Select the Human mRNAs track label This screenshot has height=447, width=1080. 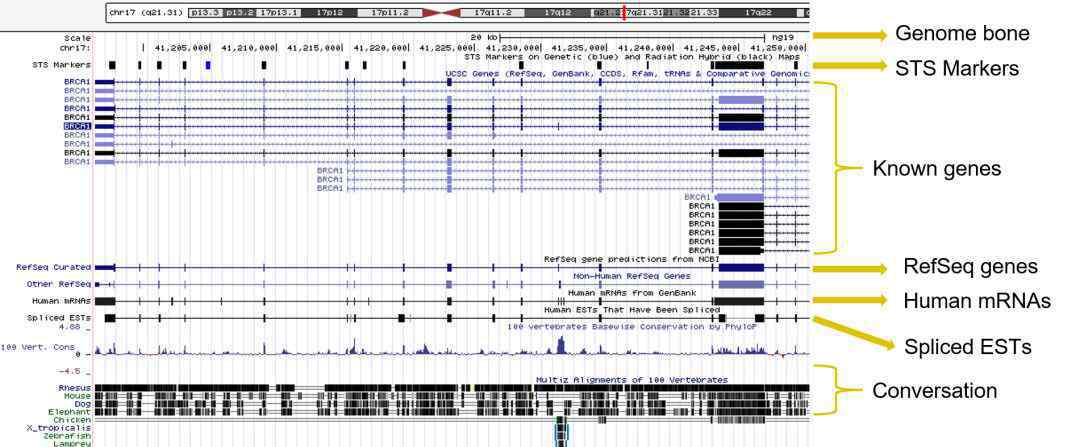[x=61, y=300]
